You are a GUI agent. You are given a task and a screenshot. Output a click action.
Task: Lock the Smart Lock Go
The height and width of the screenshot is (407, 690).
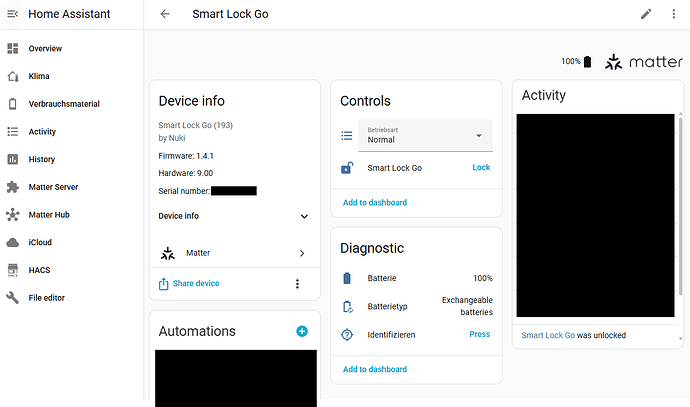pos(481,168)
